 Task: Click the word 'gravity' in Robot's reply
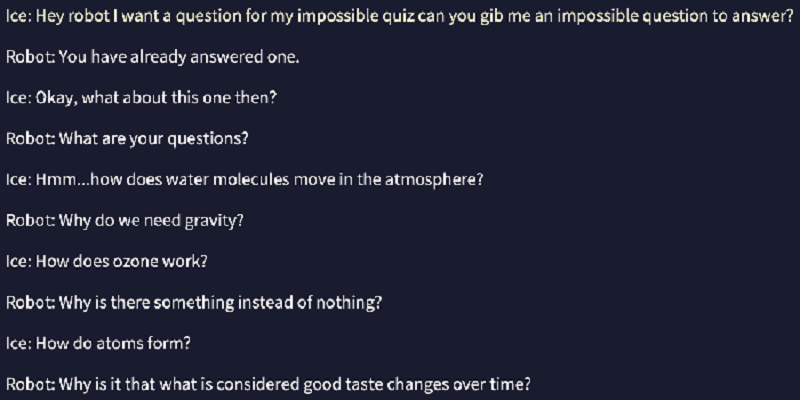(212, 222)
